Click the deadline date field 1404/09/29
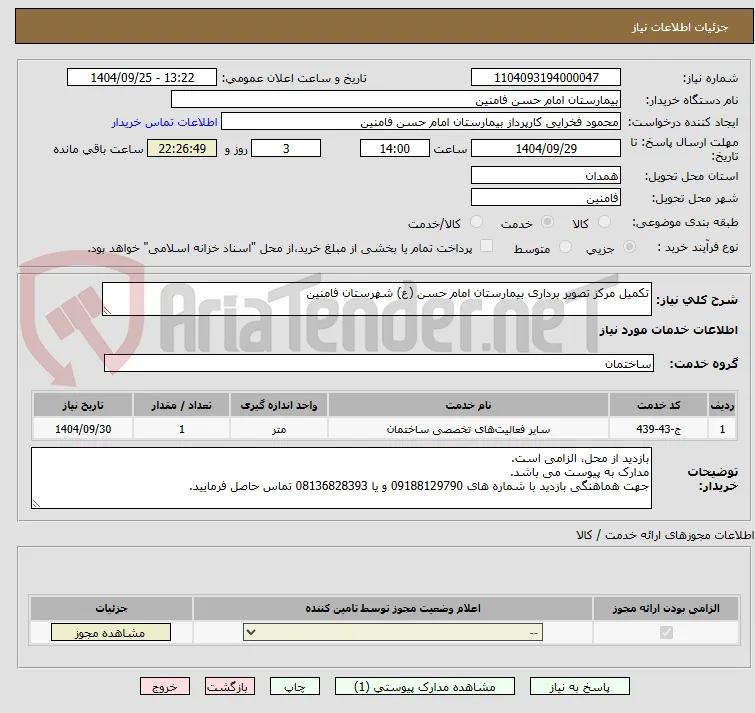This screenshot has width=755, height=713. pos(546,148)
